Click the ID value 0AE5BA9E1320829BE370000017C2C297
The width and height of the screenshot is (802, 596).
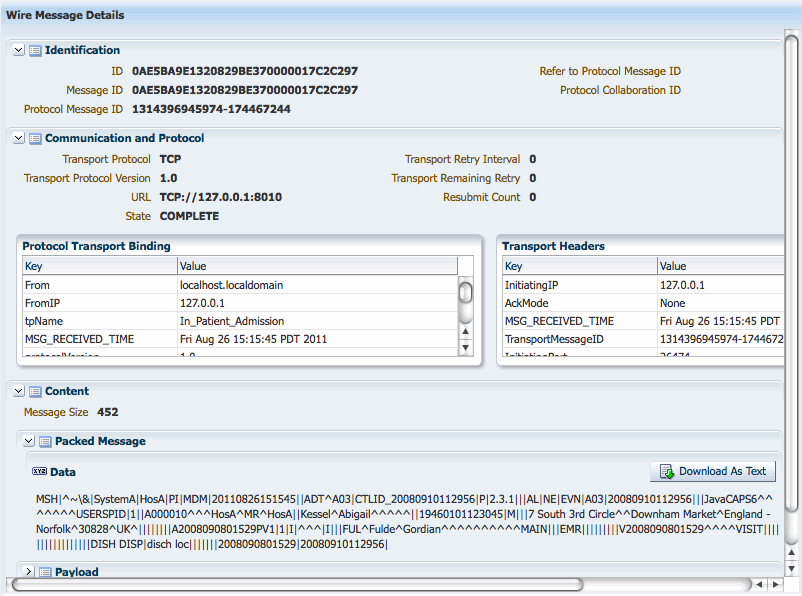245,71
